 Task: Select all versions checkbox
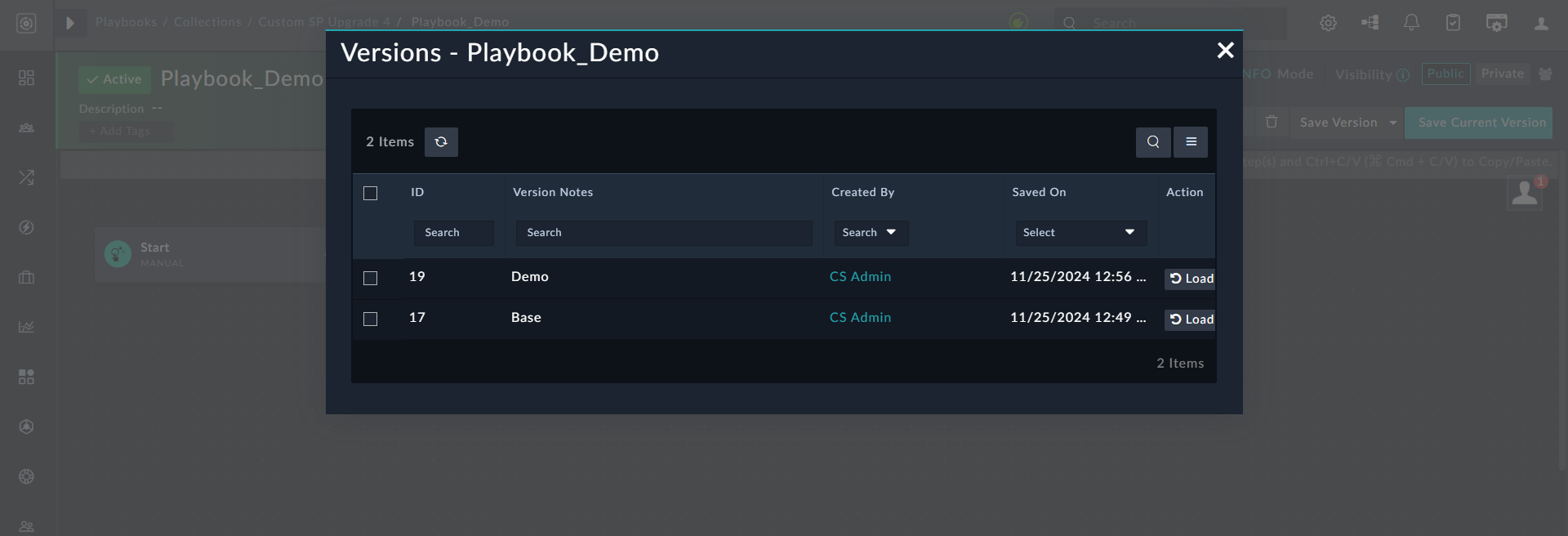[371, 194]
